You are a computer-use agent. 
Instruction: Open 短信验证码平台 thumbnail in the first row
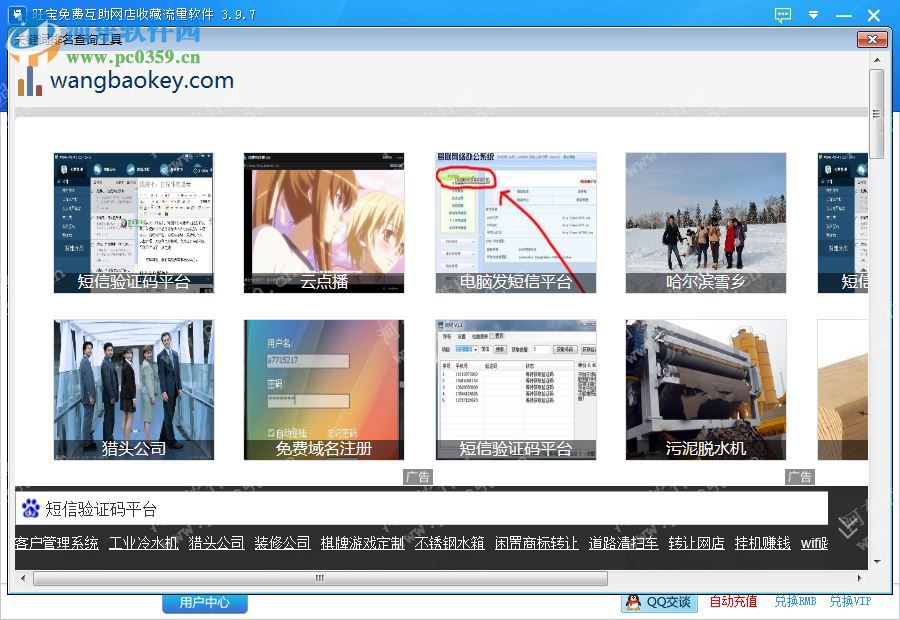(134, 223)
